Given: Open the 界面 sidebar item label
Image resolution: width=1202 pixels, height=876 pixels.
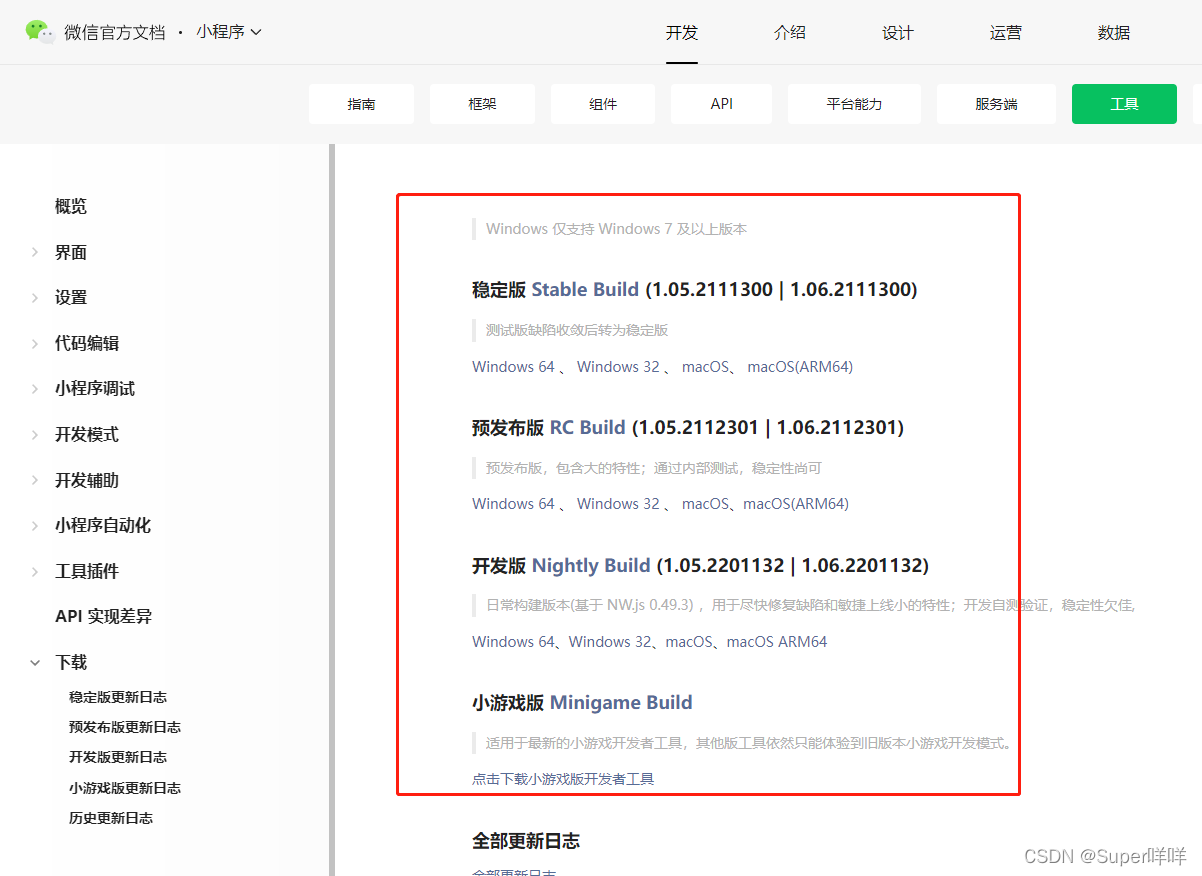Looking at the screenshot, I should 71,252.
